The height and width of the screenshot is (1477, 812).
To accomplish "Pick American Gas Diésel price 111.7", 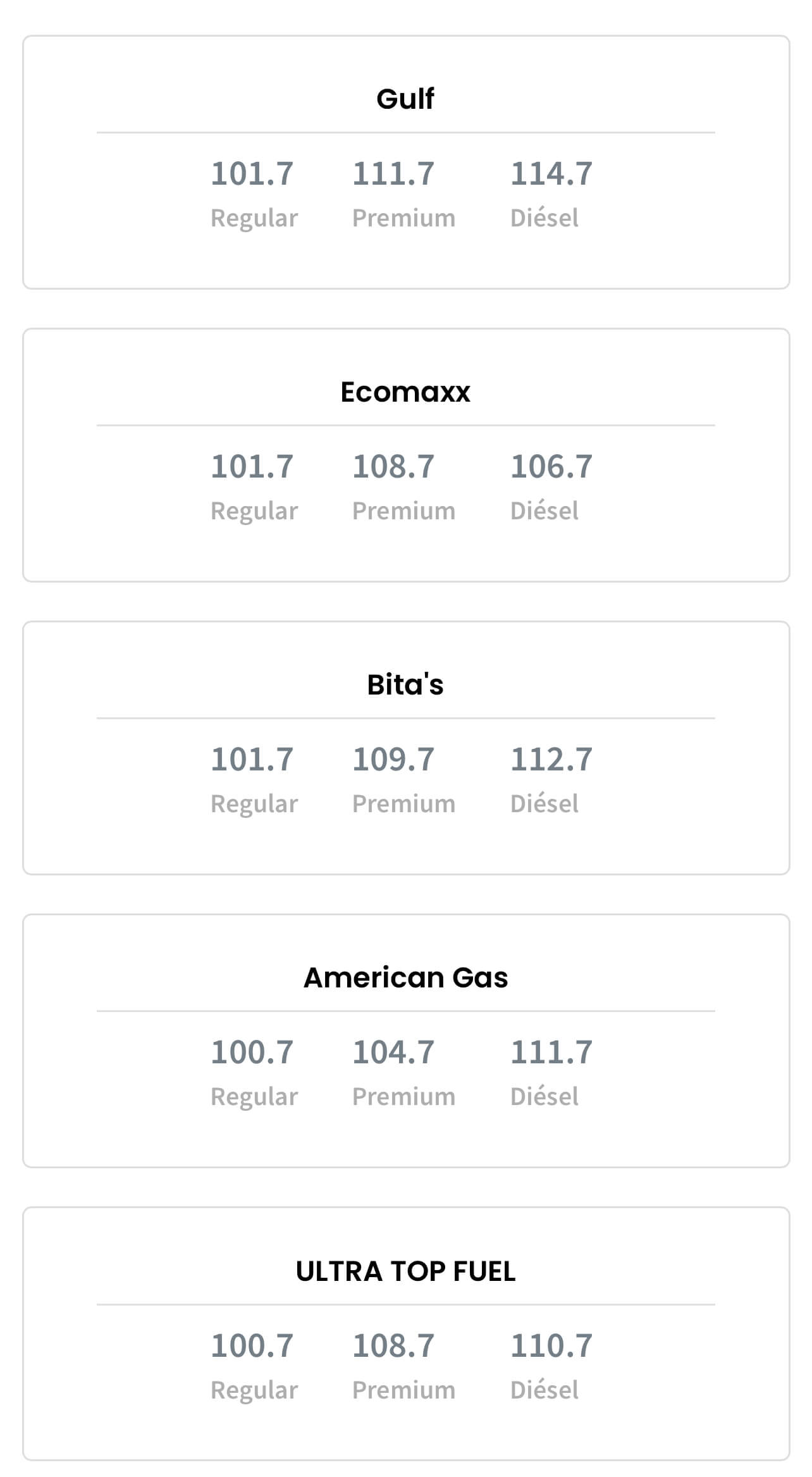I will (x=551, y=1053).
